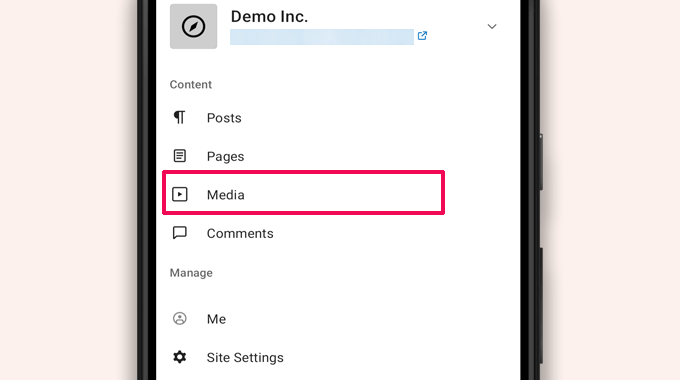Click the blurred site URL link

[322, 37]
